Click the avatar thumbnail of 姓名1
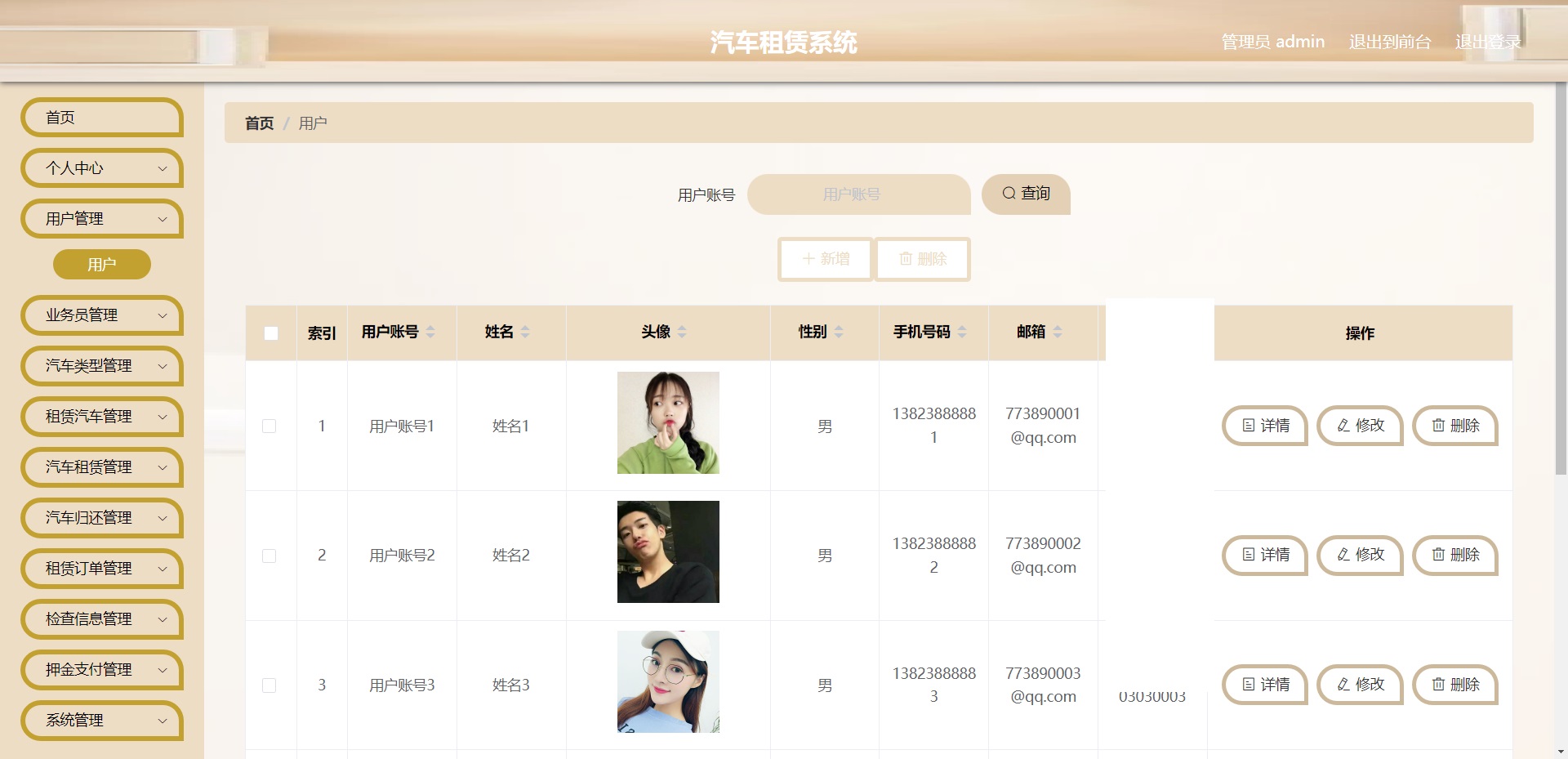This screenshot has width=1568, height=759. pyautogui.click(x=668, y=422)
